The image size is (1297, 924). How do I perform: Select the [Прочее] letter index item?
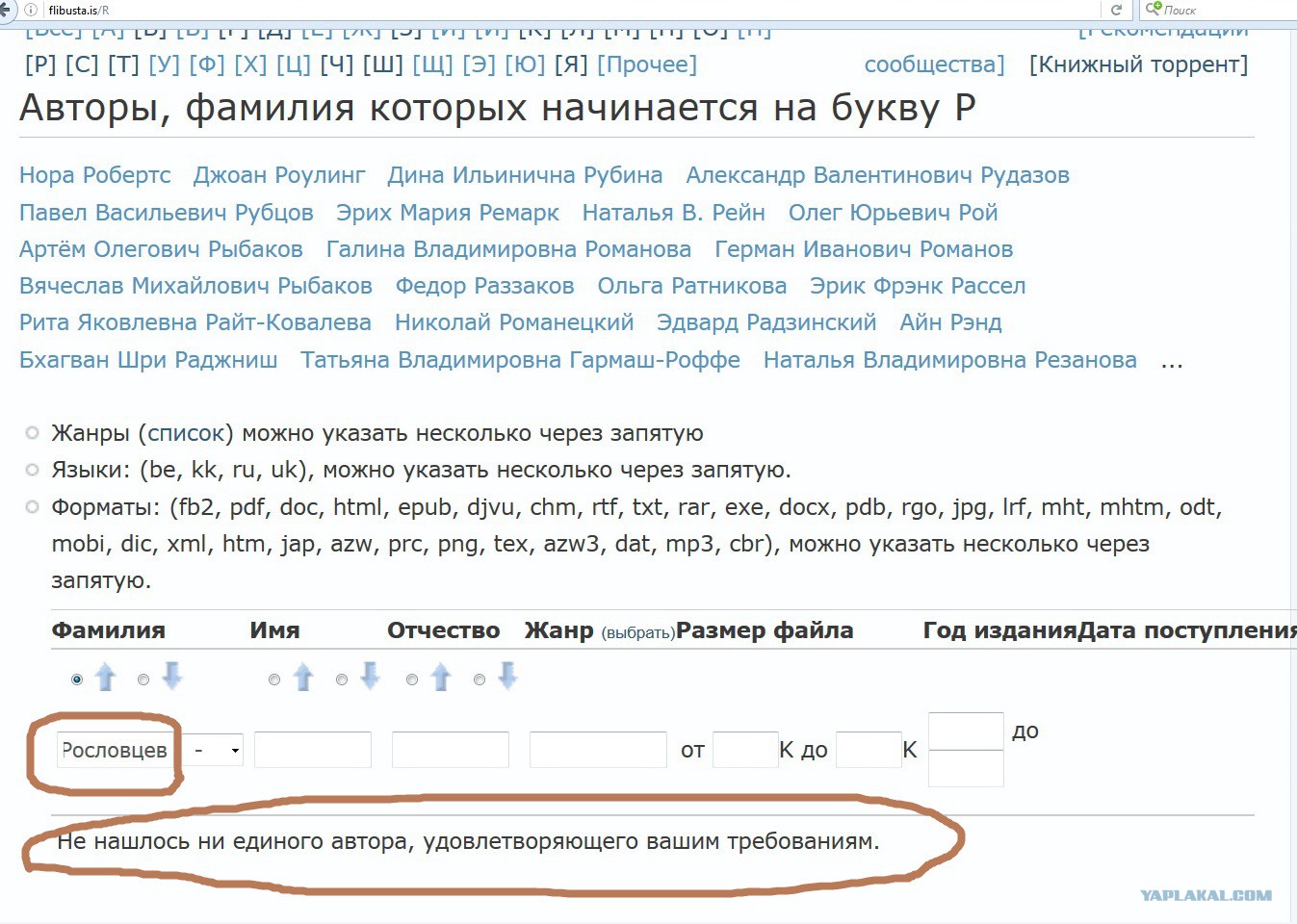click(x=647, y=64)
